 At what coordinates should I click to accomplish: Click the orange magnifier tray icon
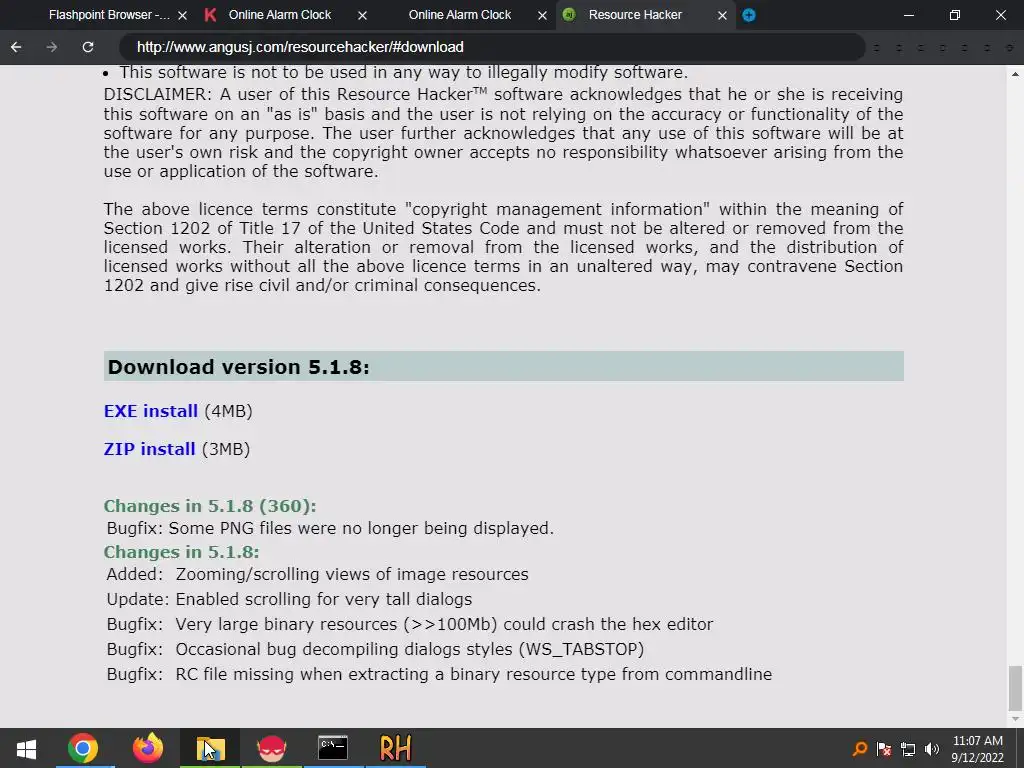(x=861, y=748)
